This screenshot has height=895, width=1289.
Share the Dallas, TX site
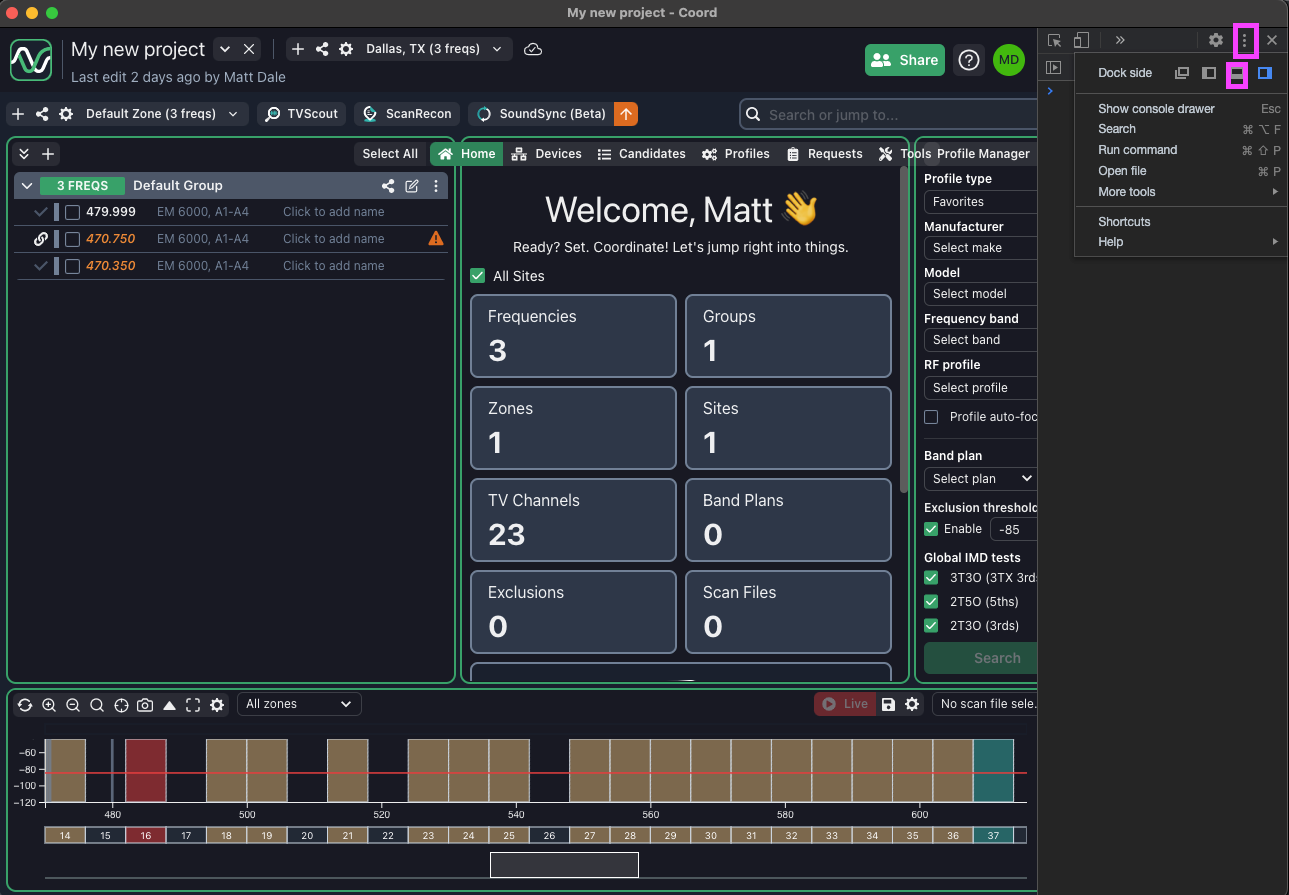point(322,49)
